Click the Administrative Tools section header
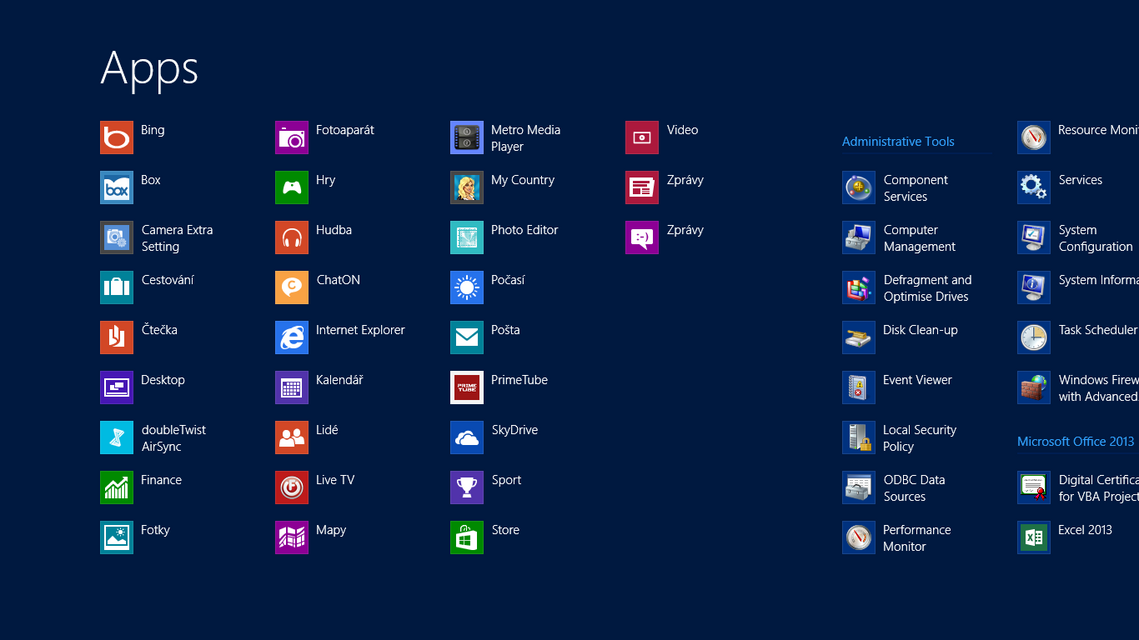This screenshot has width=1139, height=640. [x=897, y=141]
